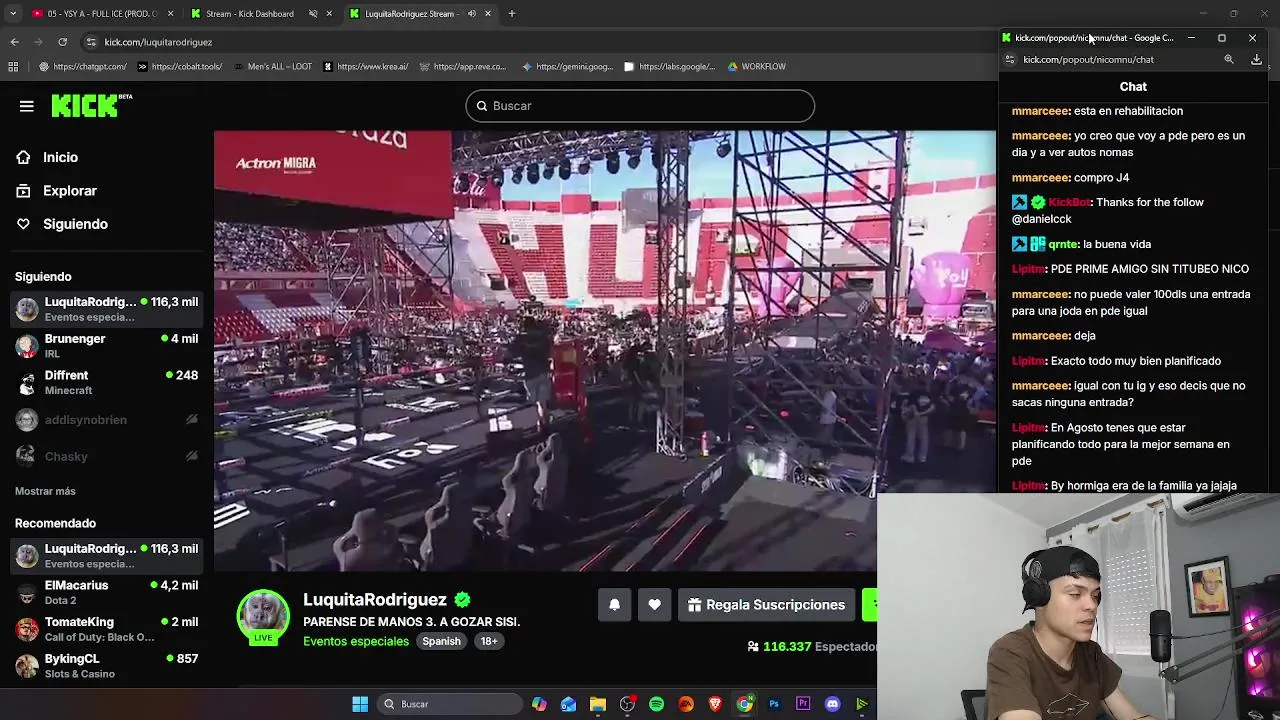The height and width of the screenshot is (720, 1280).
Task: Open Windows Start menu
Action: (360, 704)
